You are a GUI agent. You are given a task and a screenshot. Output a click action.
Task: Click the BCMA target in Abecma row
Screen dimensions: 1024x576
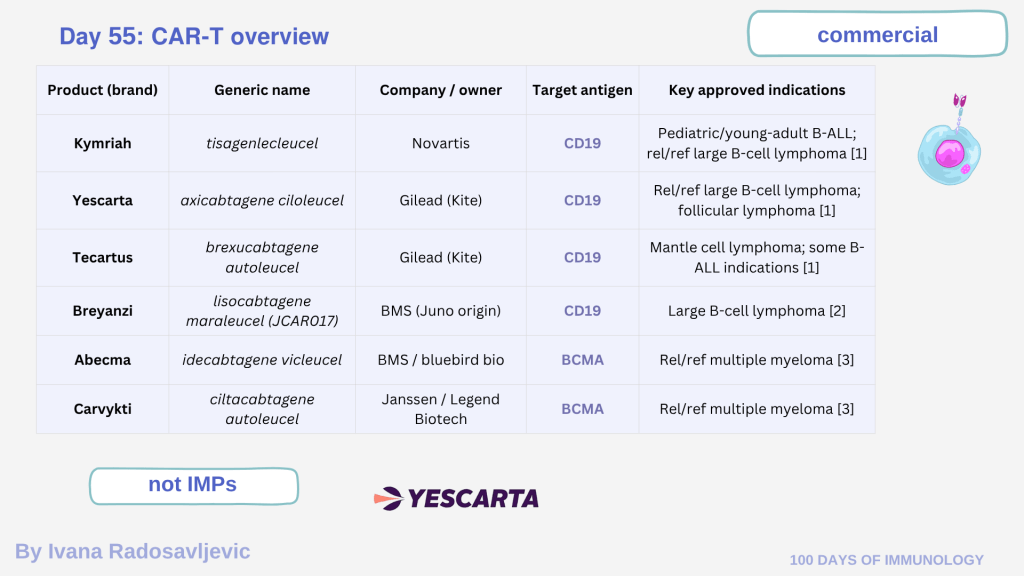(x=582, y=359)
